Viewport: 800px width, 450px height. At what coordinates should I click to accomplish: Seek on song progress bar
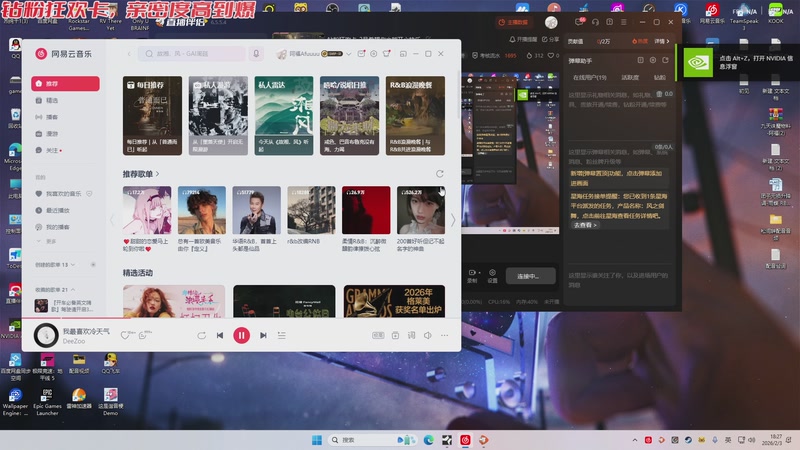tap(242, 318)
